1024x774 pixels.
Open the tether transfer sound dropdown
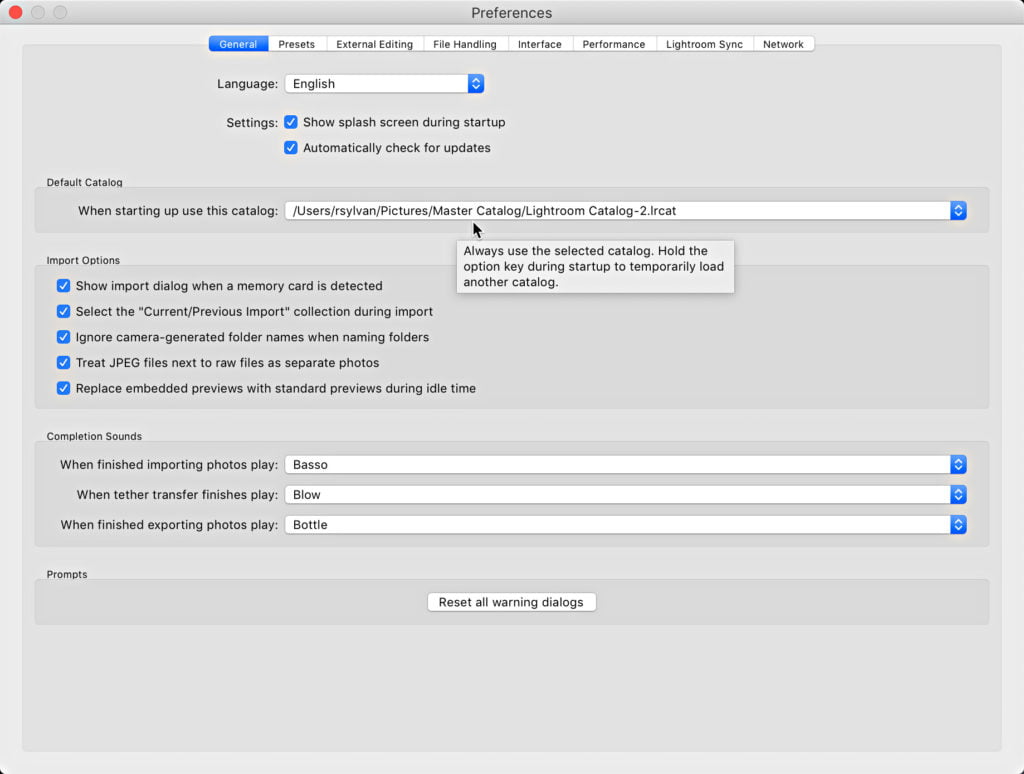pos(625,495)
